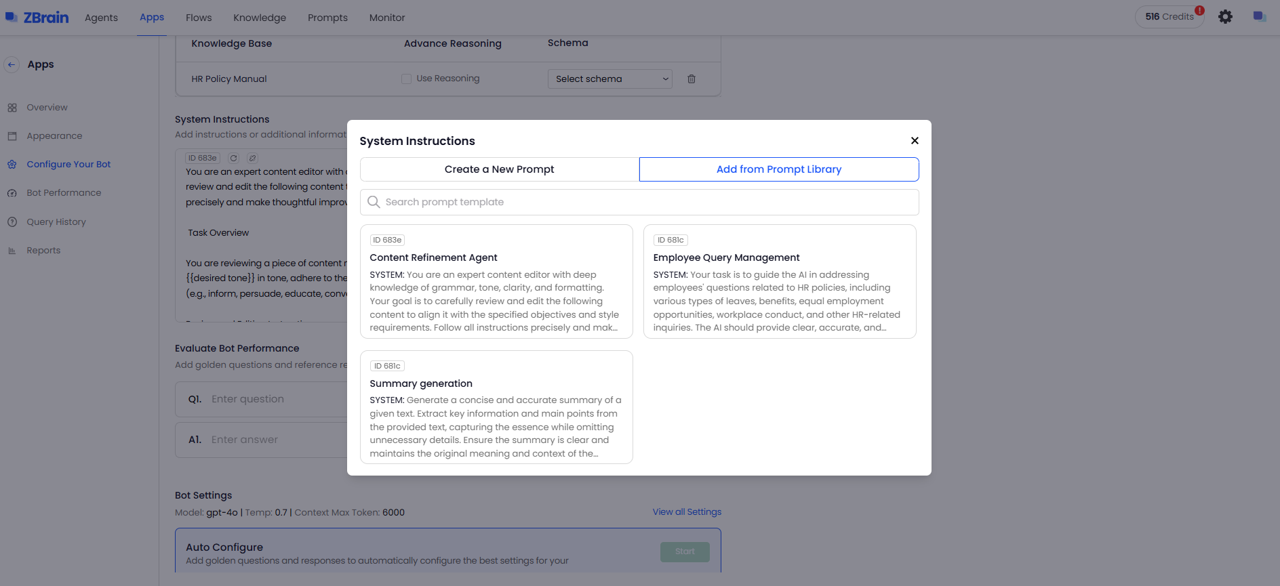Viewport: 1280px width, 586px height.
Task: Pick the Summary generation prompt card
Action: click(496, 407)
